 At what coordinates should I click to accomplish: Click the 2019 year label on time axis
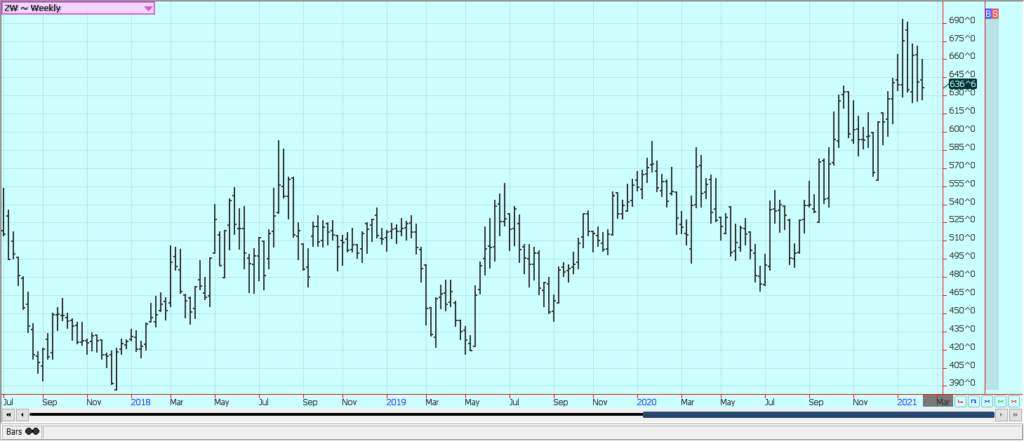(396, 402)
